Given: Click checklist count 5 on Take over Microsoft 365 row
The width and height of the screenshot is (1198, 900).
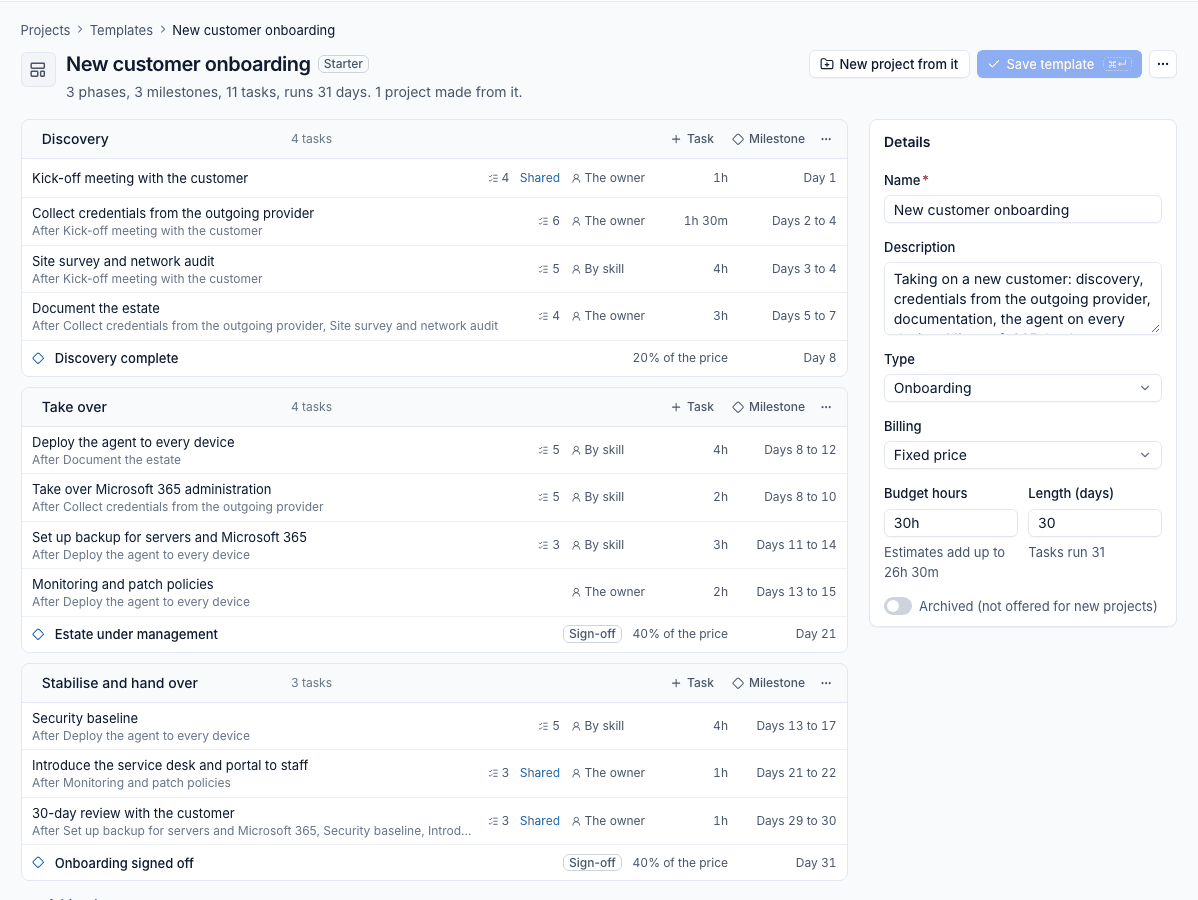Looking at the screenshot, I should (x=549, y=497).
